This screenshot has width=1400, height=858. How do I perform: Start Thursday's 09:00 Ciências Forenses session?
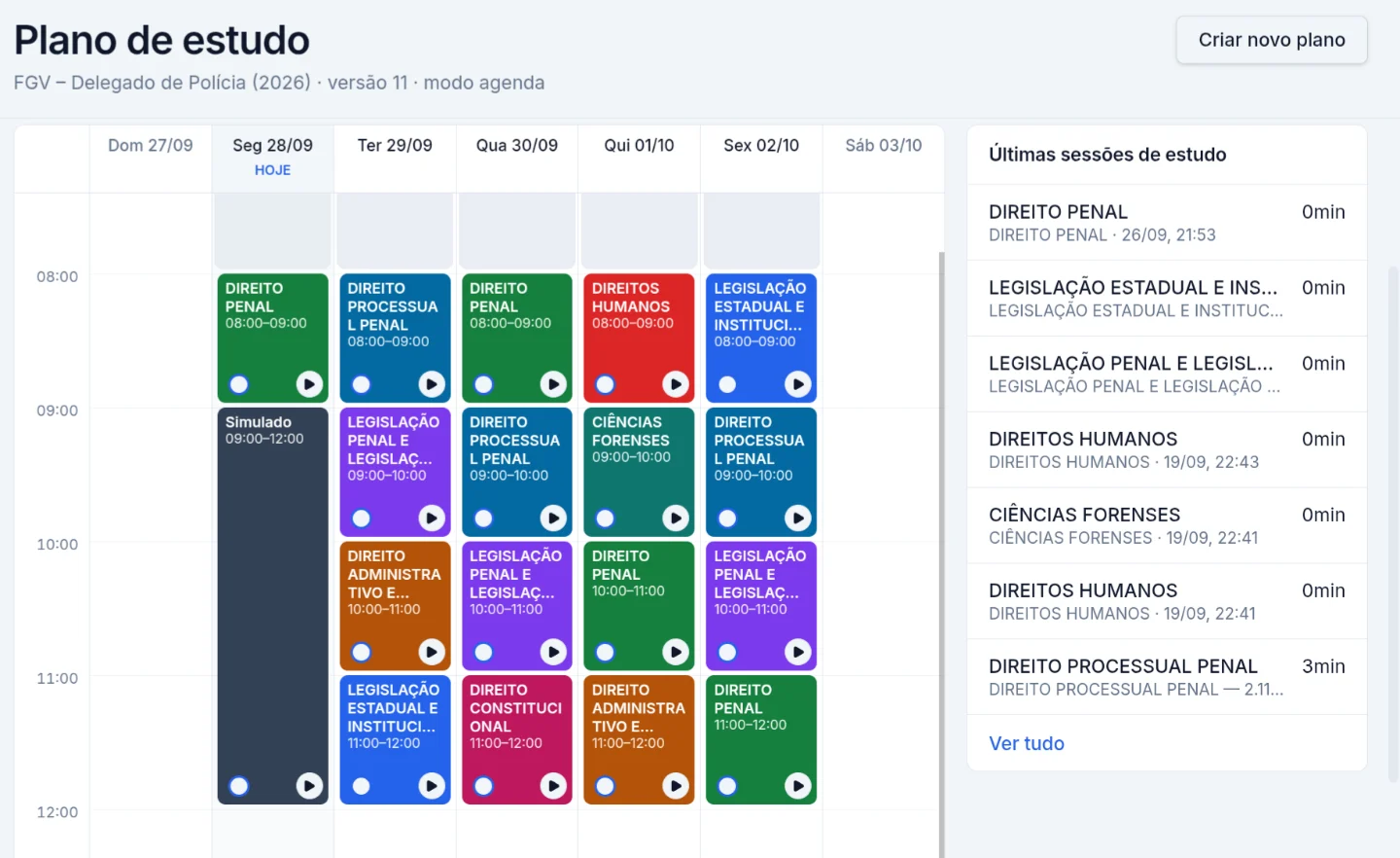(676, 518)
